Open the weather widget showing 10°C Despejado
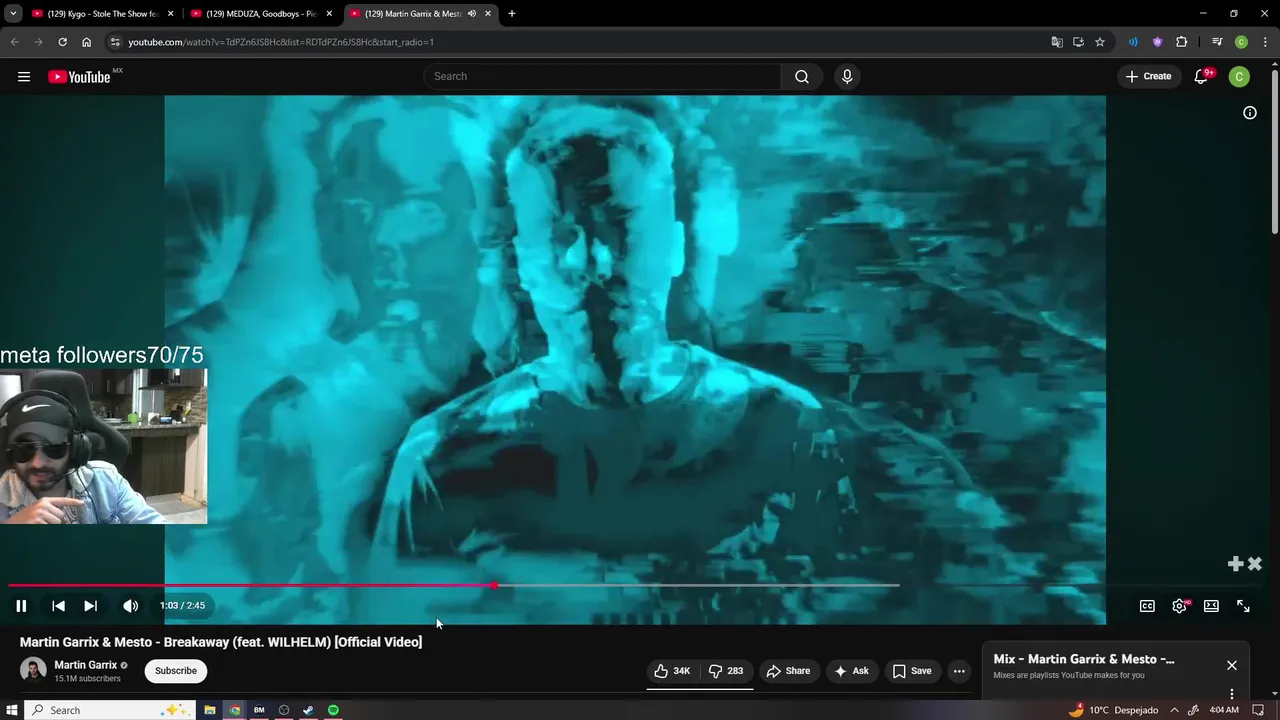Image resolution: width=1280 pixels, height=720 pixels. (x=1113, y=710)
